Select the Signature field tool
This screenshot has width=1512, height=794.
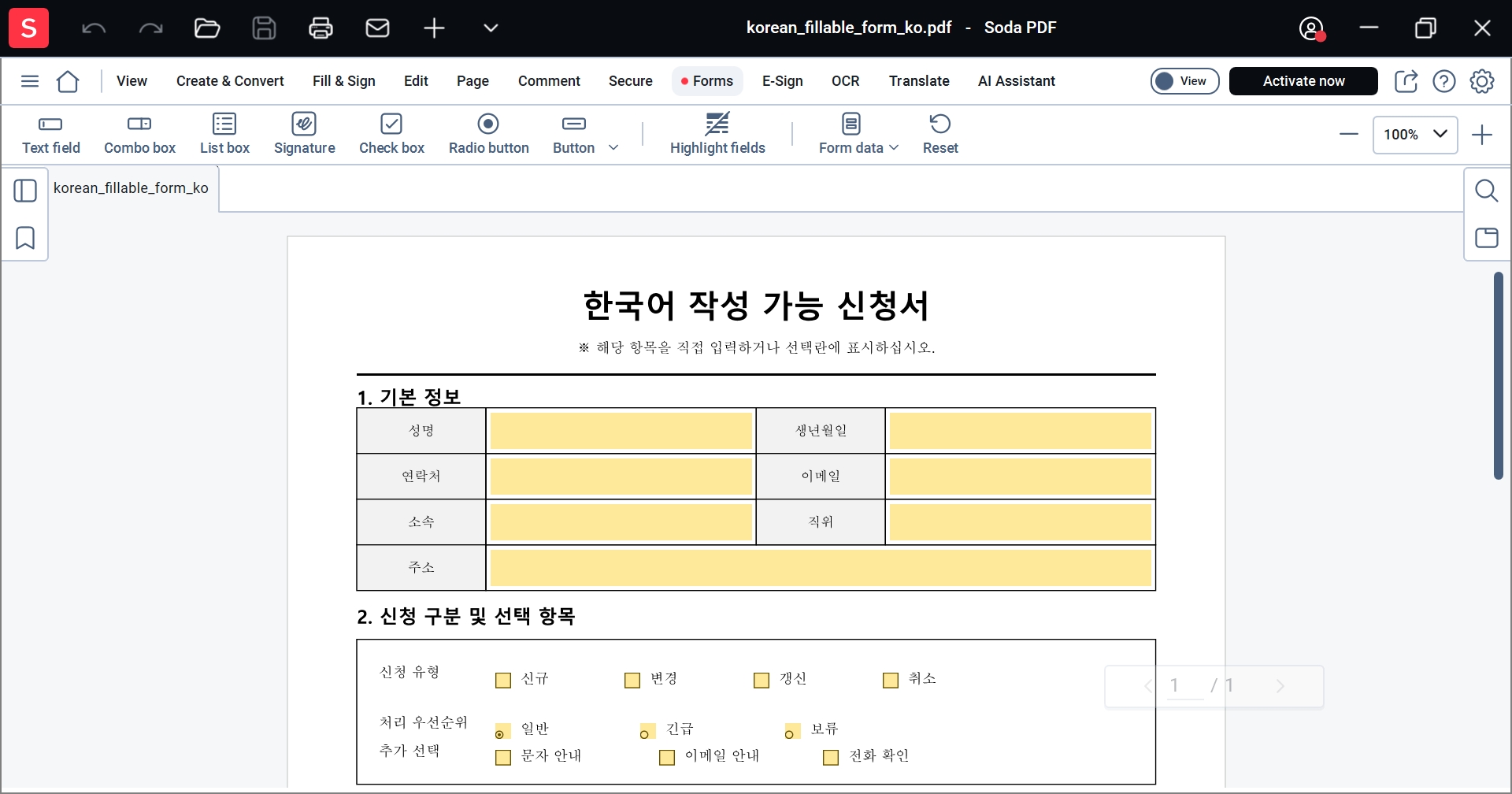(304, 135)
